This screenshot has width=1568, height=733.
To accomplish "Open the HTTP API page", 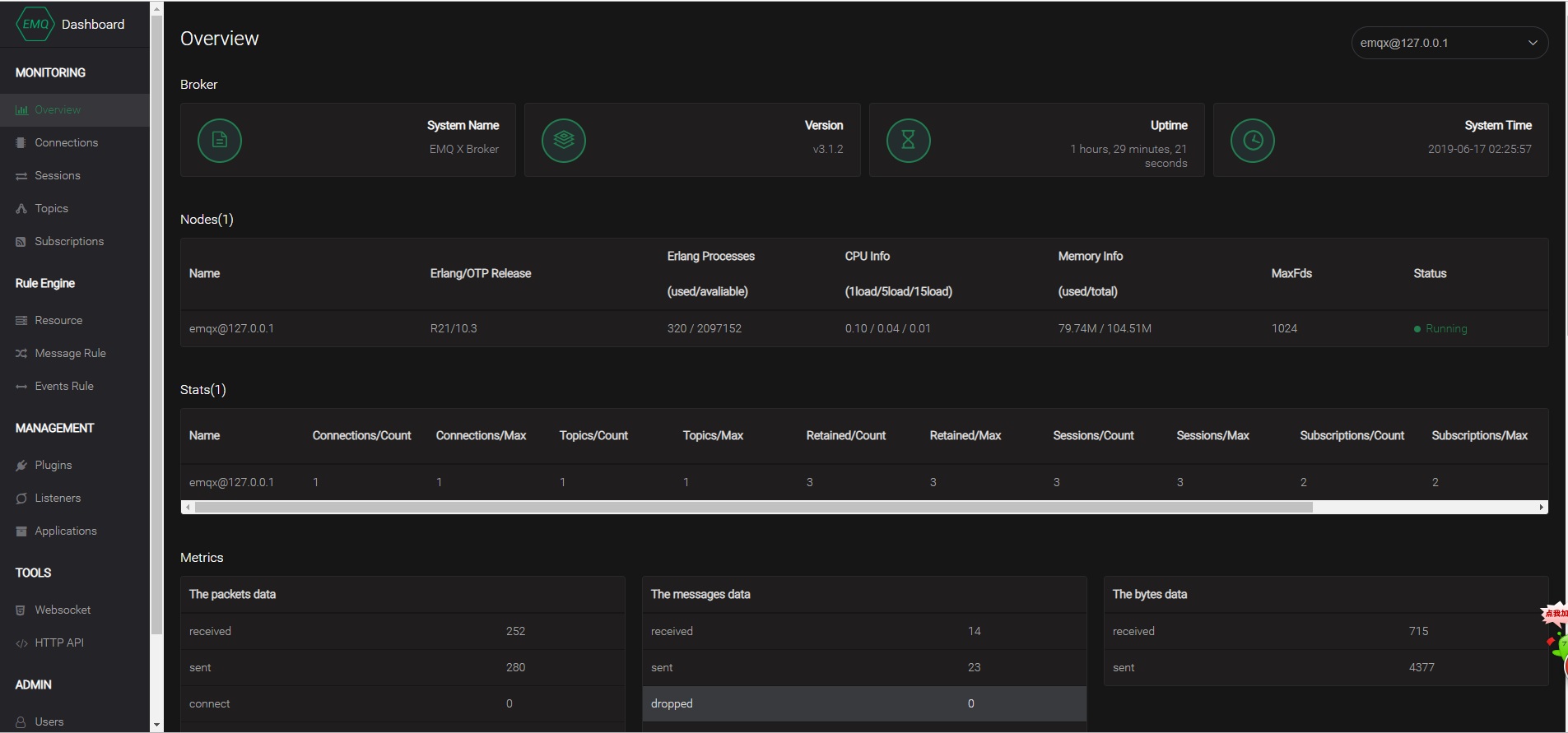I will pos(75,643).
